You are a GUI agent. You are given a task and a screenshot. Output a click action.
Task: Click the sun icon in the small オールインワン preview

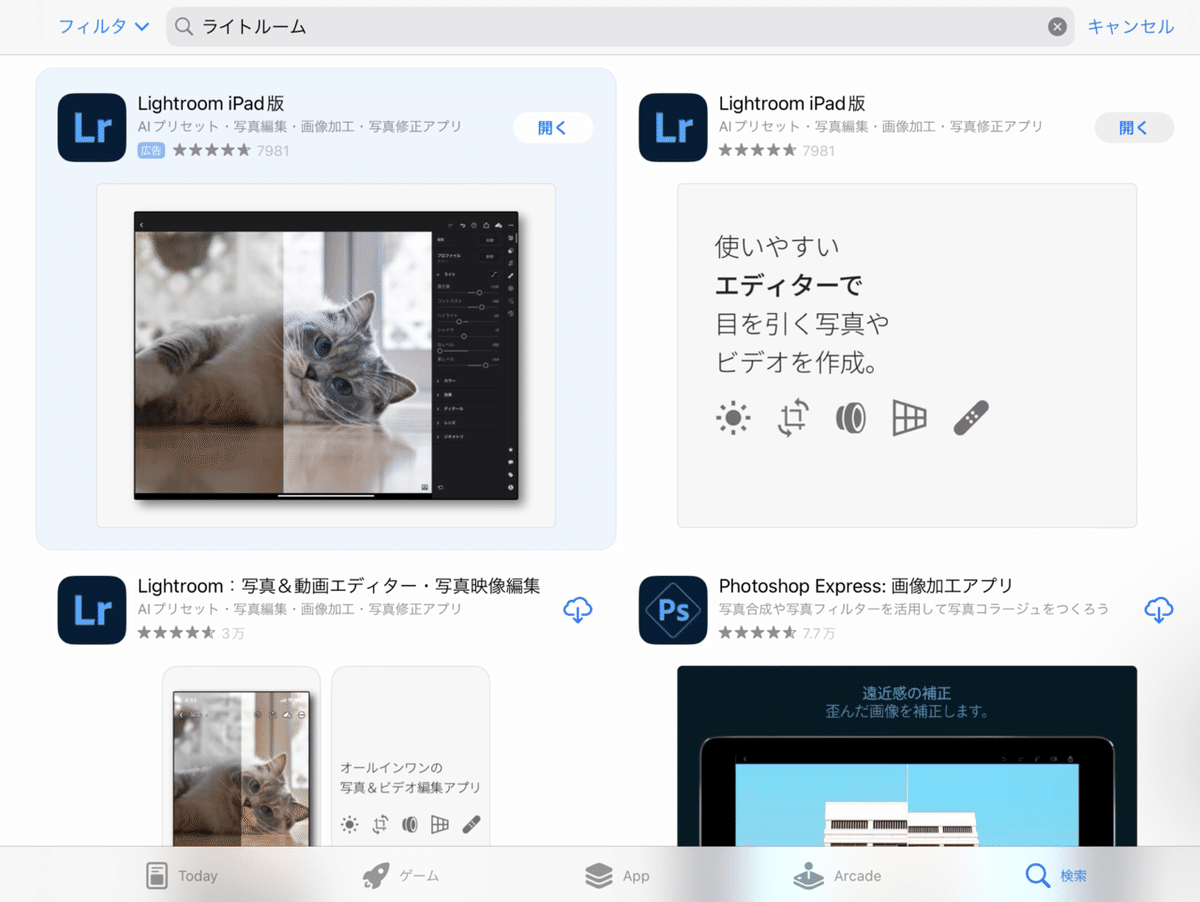tap(349, 825)
